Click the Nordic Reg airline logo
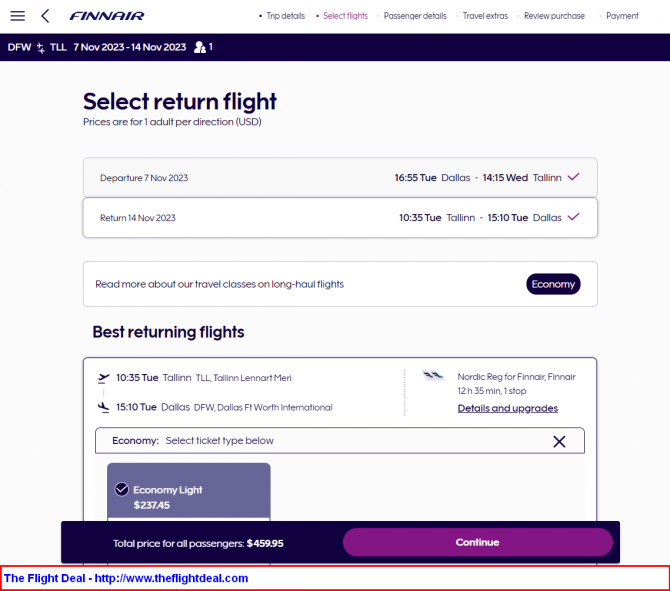The height and width of the screenshot is (591, 670). click(x=433, y=376)
